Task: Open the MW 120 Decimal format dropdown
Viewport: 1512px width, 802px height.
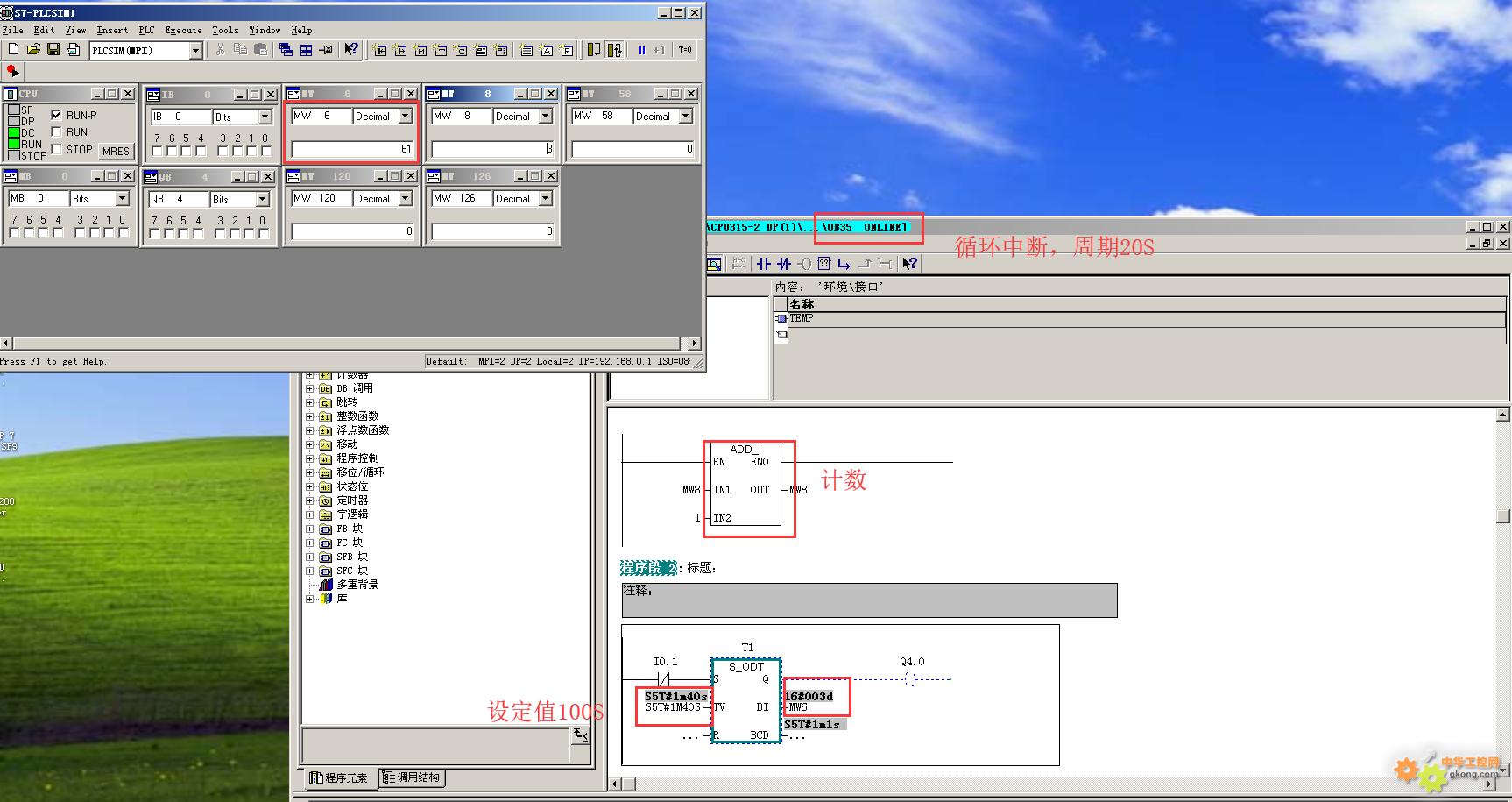Action: click(x=406, y=199)
